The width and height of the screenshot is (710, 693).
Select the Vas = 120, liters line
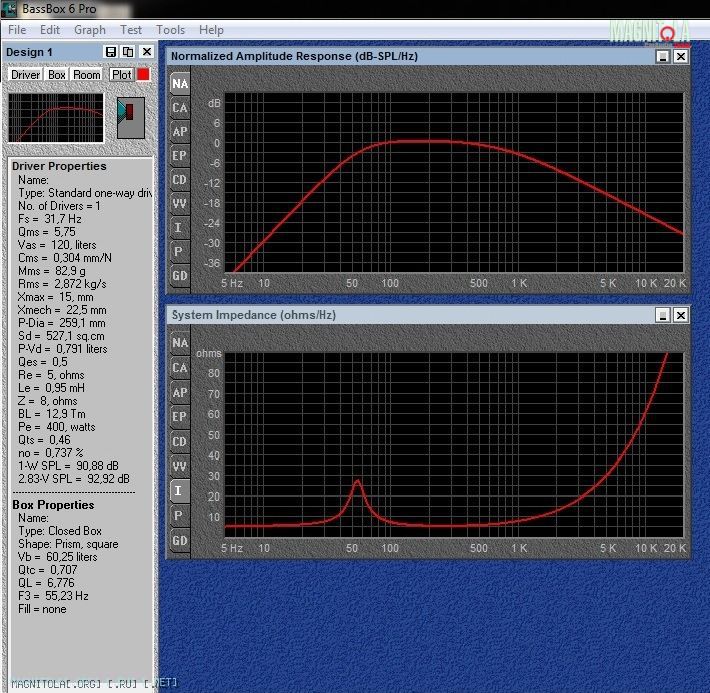tap(57, 245)
